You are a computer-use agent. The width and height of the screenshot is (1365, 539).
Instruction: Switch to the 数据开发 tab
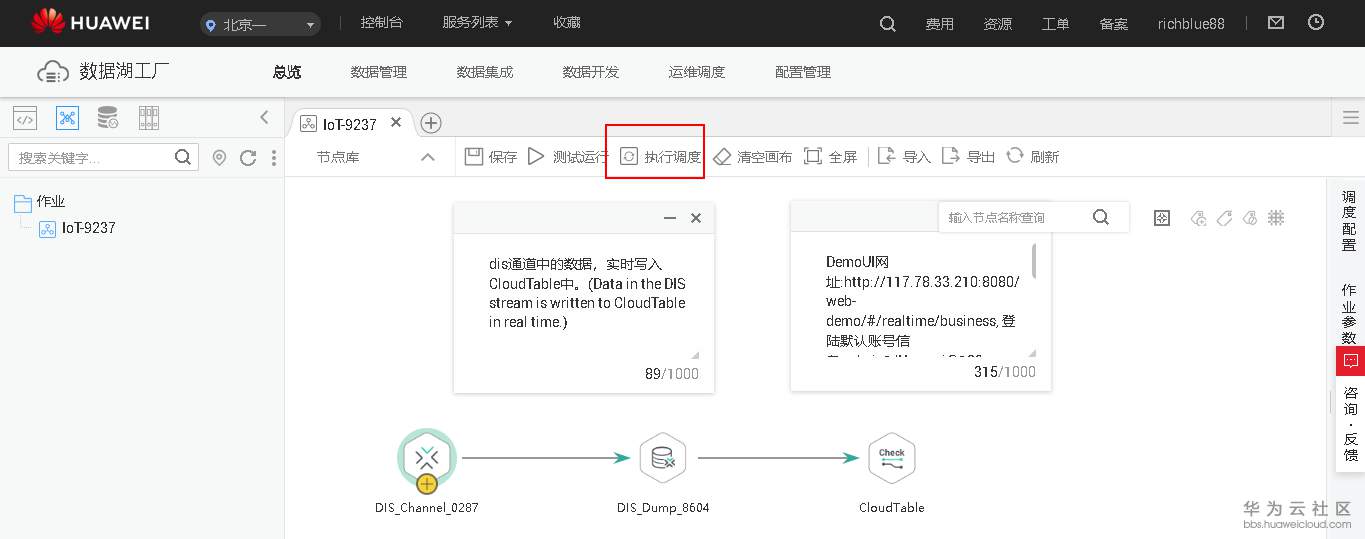click(x=591, y=72)
